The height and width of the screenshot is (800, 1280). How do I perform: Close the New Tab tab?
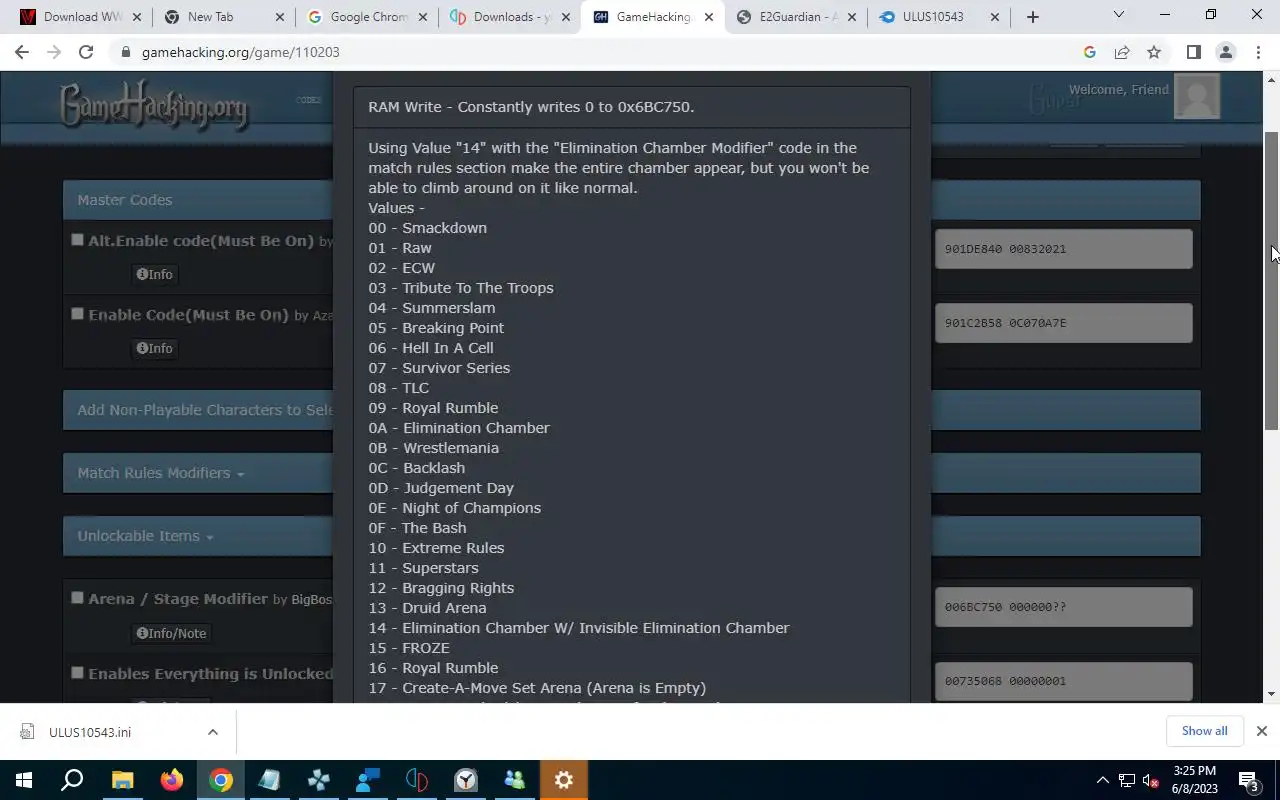pyautogui.click(x=279, y=17)
